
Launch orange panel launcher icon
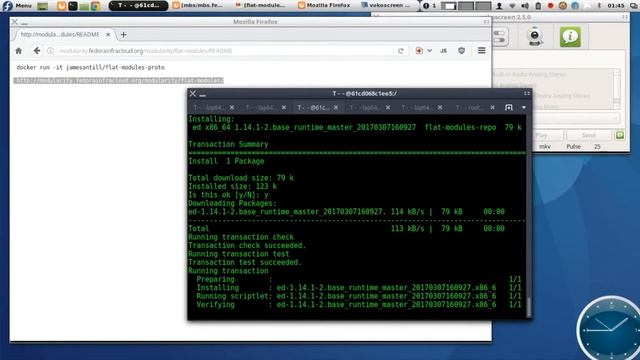tap(62, 6)
